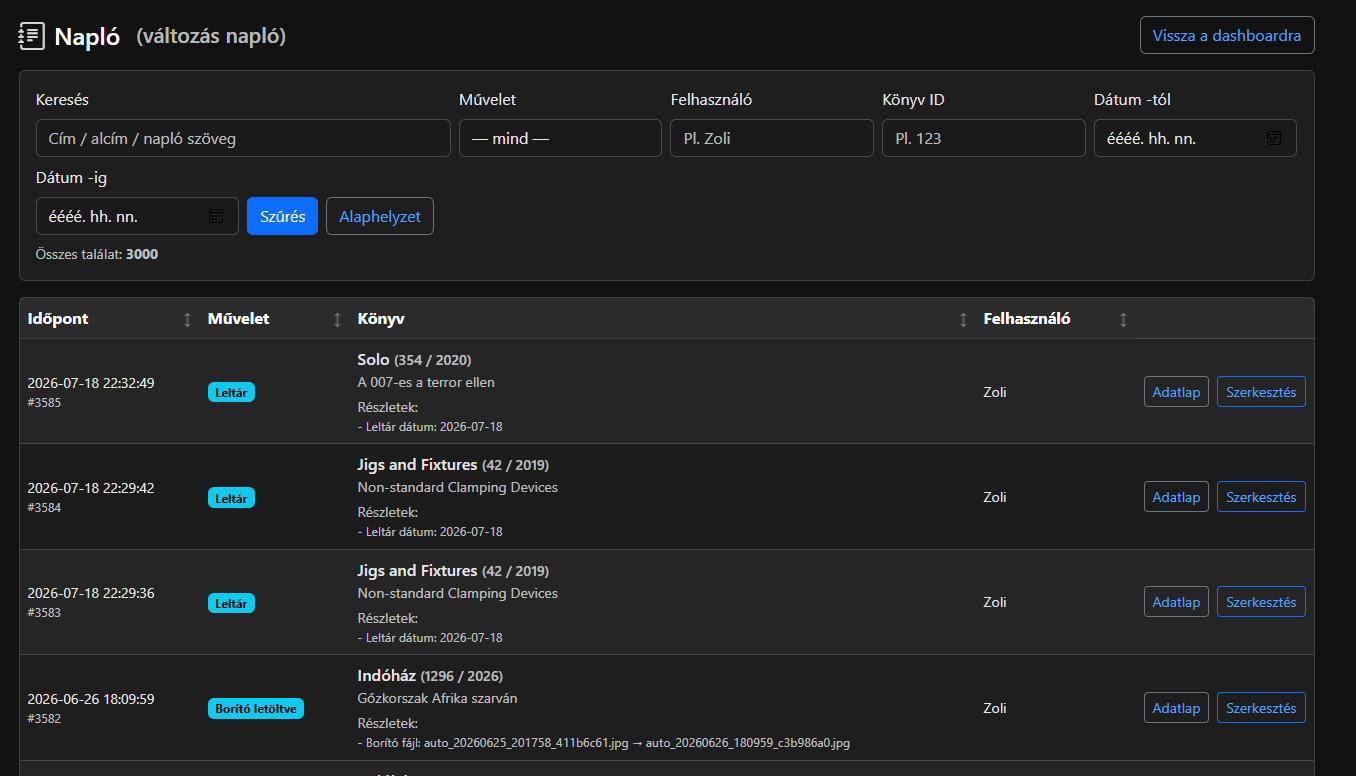Image resolution: width=1356 pixels, height=776 pixels.
Task: Sort table by Művelet column
Action: (337, 319)
